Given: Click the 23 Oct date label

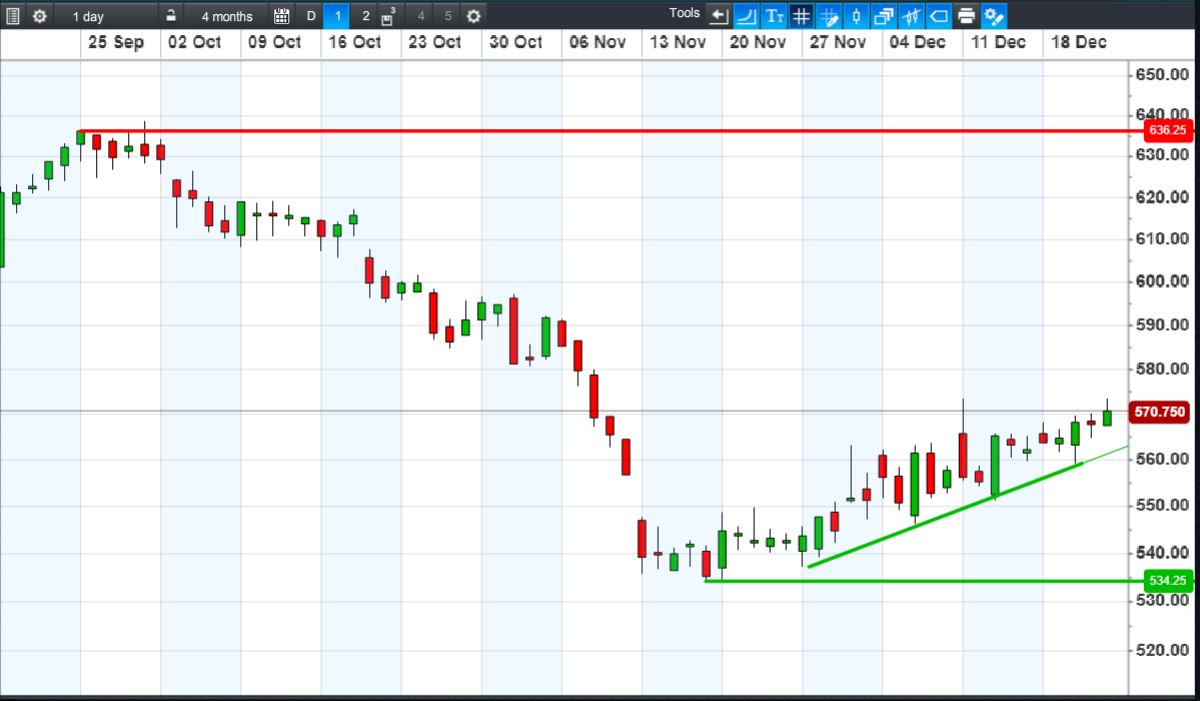Looking at the screenshot, I should pyautogui.click(x=435, y=43).
